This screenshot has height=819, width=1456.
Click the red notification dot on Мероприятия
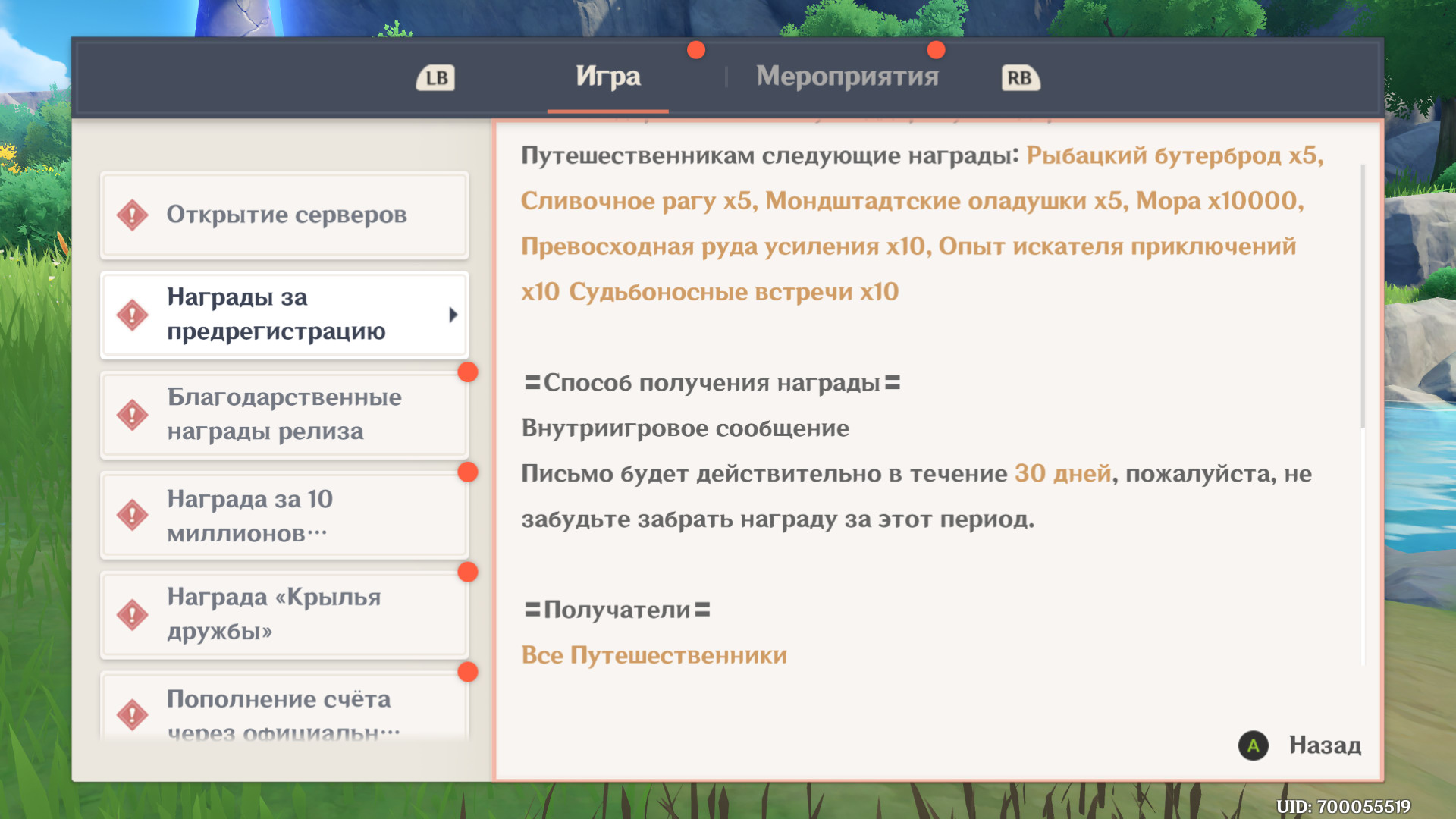click(x=936, y=50)
